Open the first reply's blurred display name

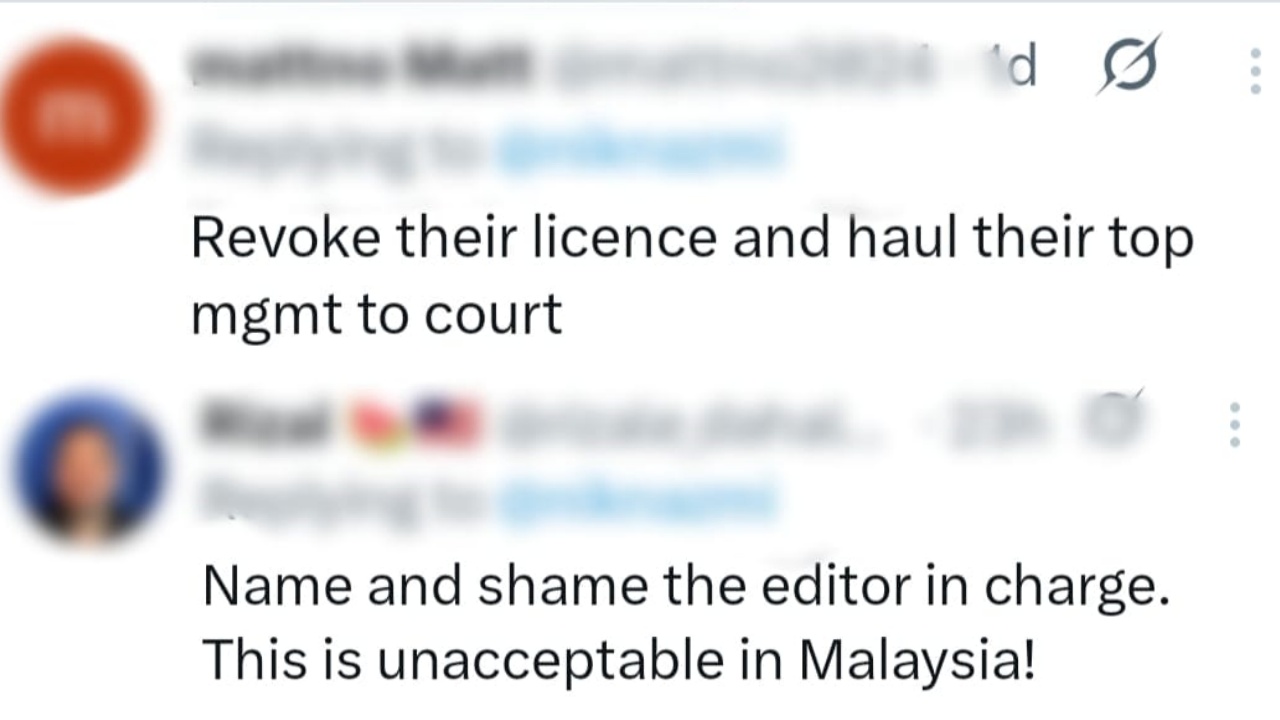pyautogui.click(x=362, y=67)
